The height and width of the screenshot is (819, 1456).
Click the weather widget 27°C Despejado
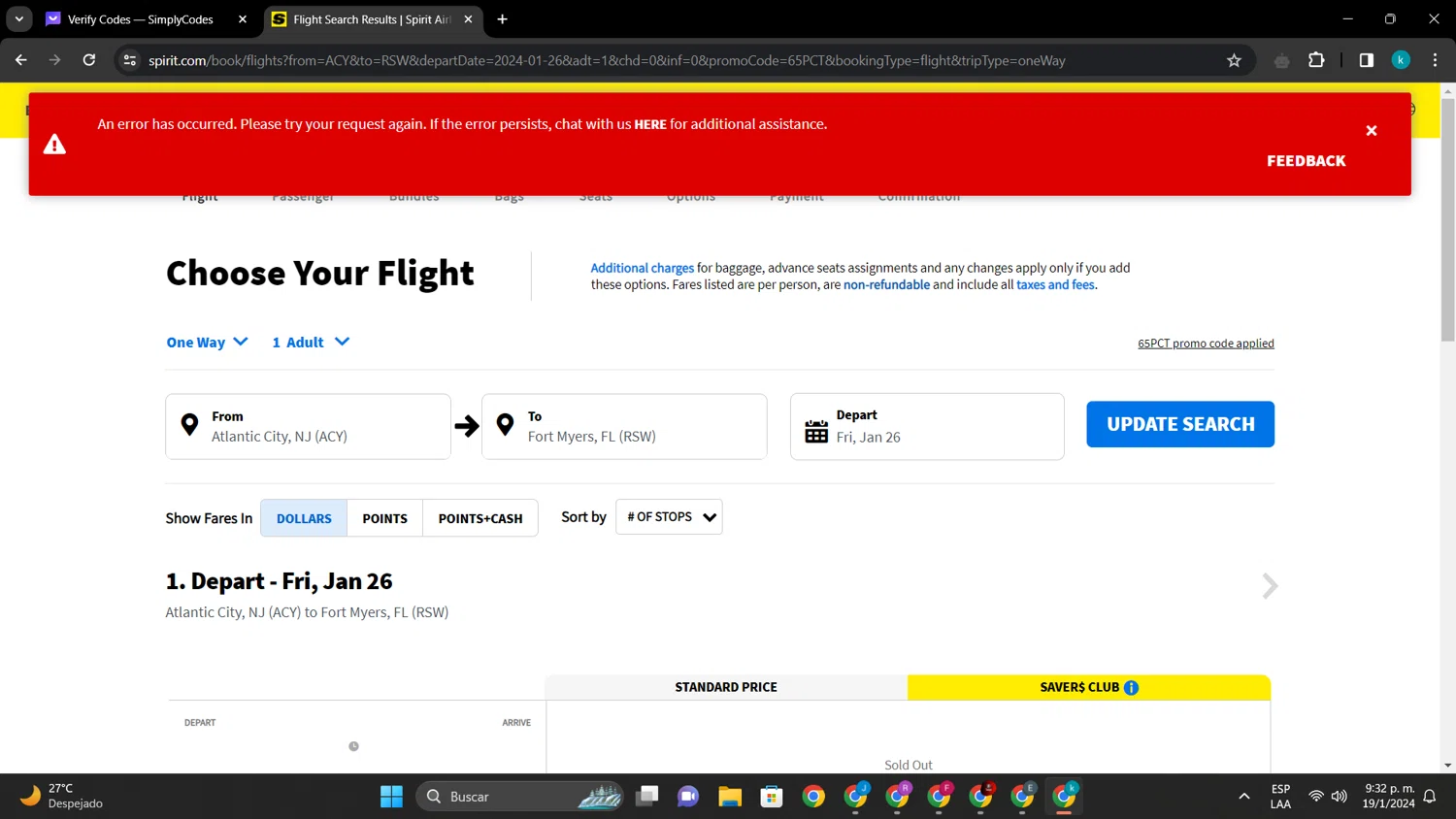tap(62, 796)
